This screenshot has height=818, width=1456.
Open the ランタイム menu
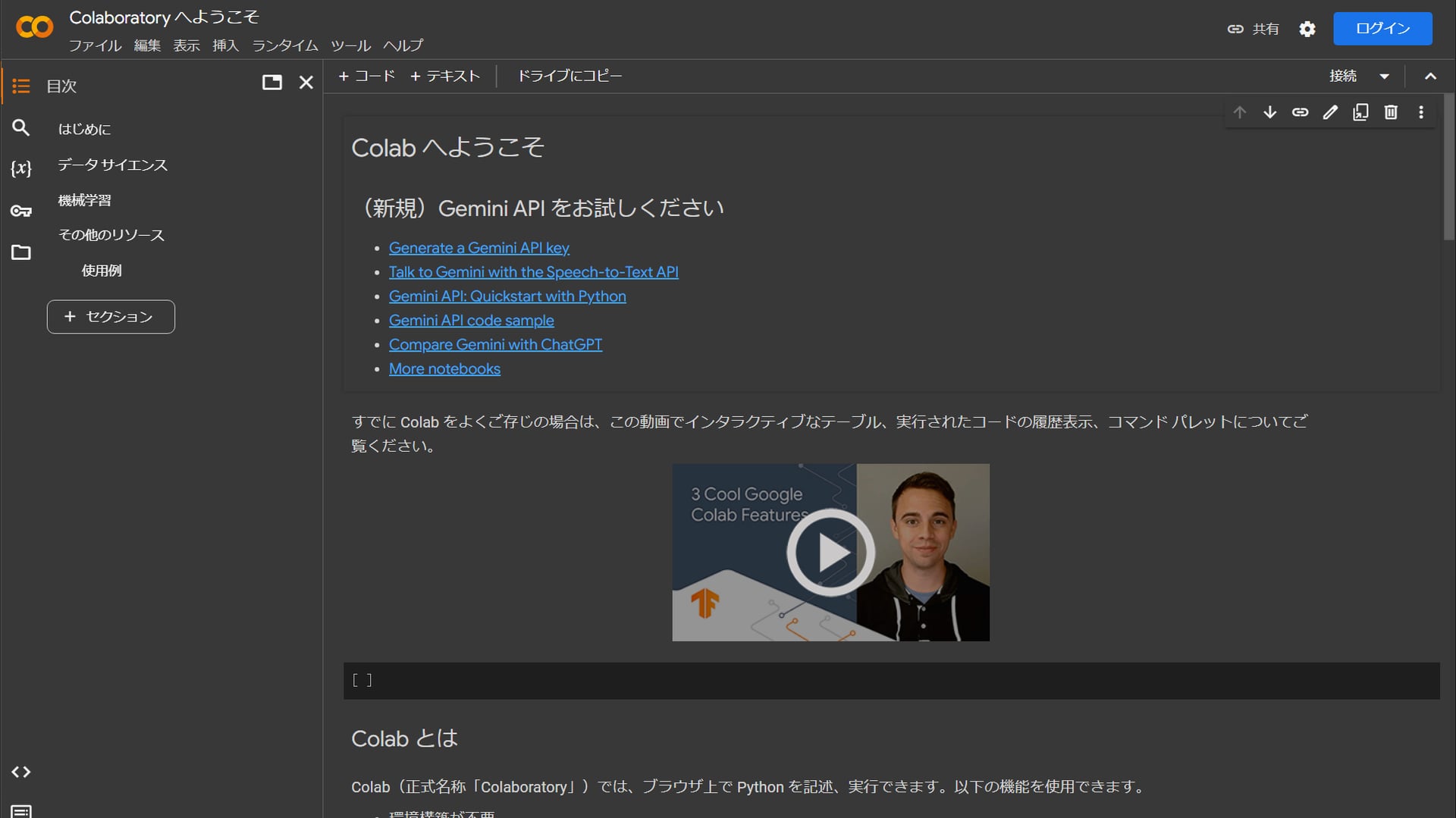coord(285,45)
